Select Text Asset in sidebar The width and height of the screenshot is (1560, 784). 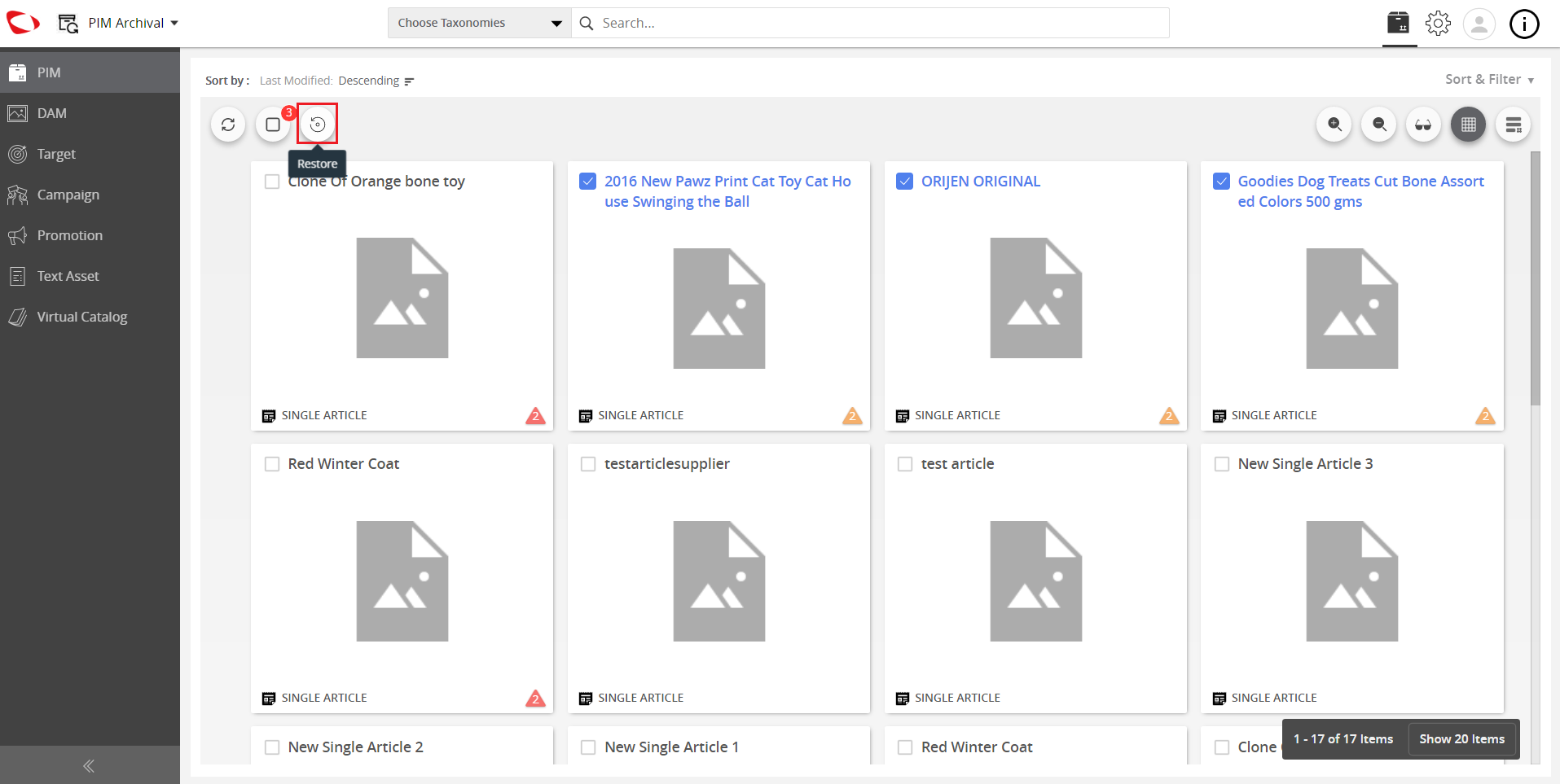90,276
